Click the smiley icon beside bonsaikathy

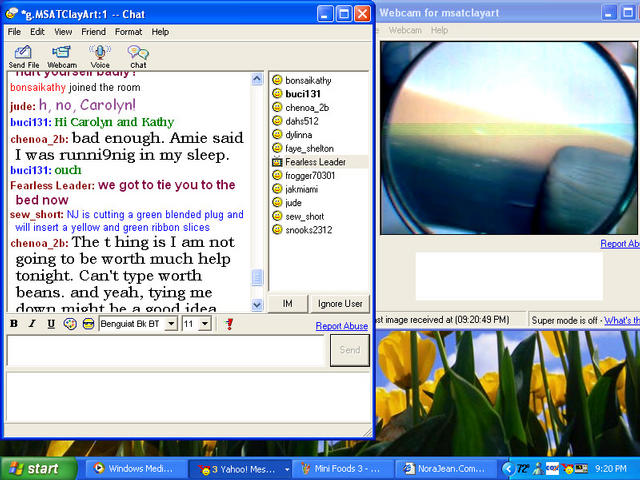point(277,80)
